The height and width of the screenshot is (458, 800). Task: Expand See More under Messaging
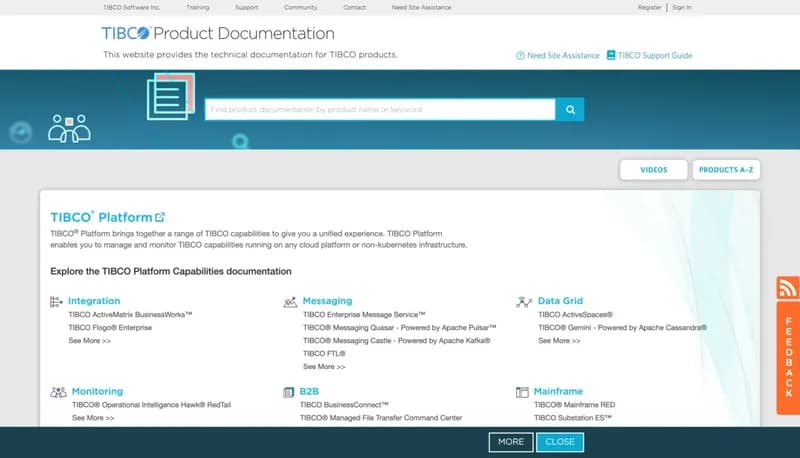click(x=324, y=367)
